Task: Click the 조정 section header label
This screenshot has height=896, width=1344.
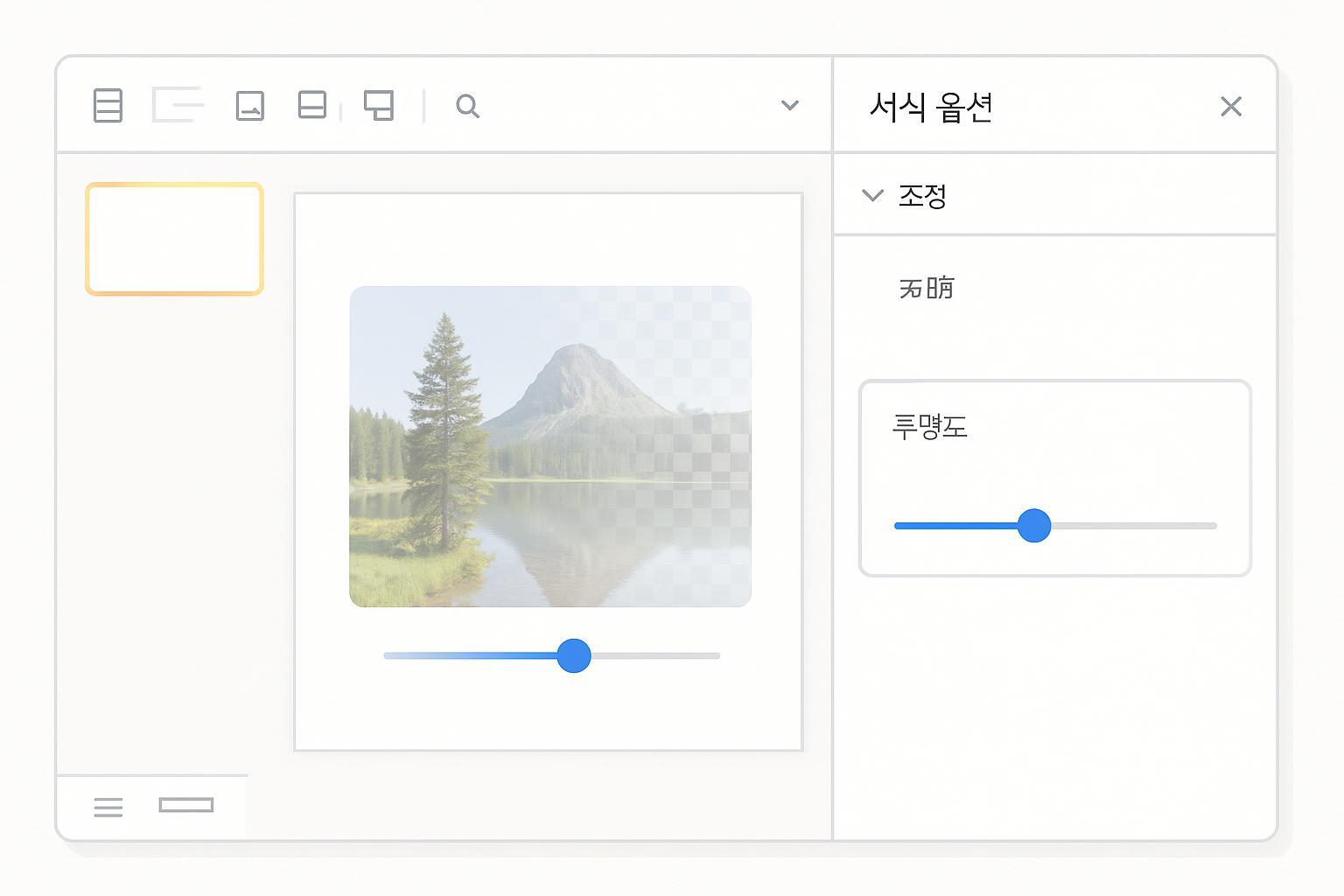Action: (x=922, y=195)
